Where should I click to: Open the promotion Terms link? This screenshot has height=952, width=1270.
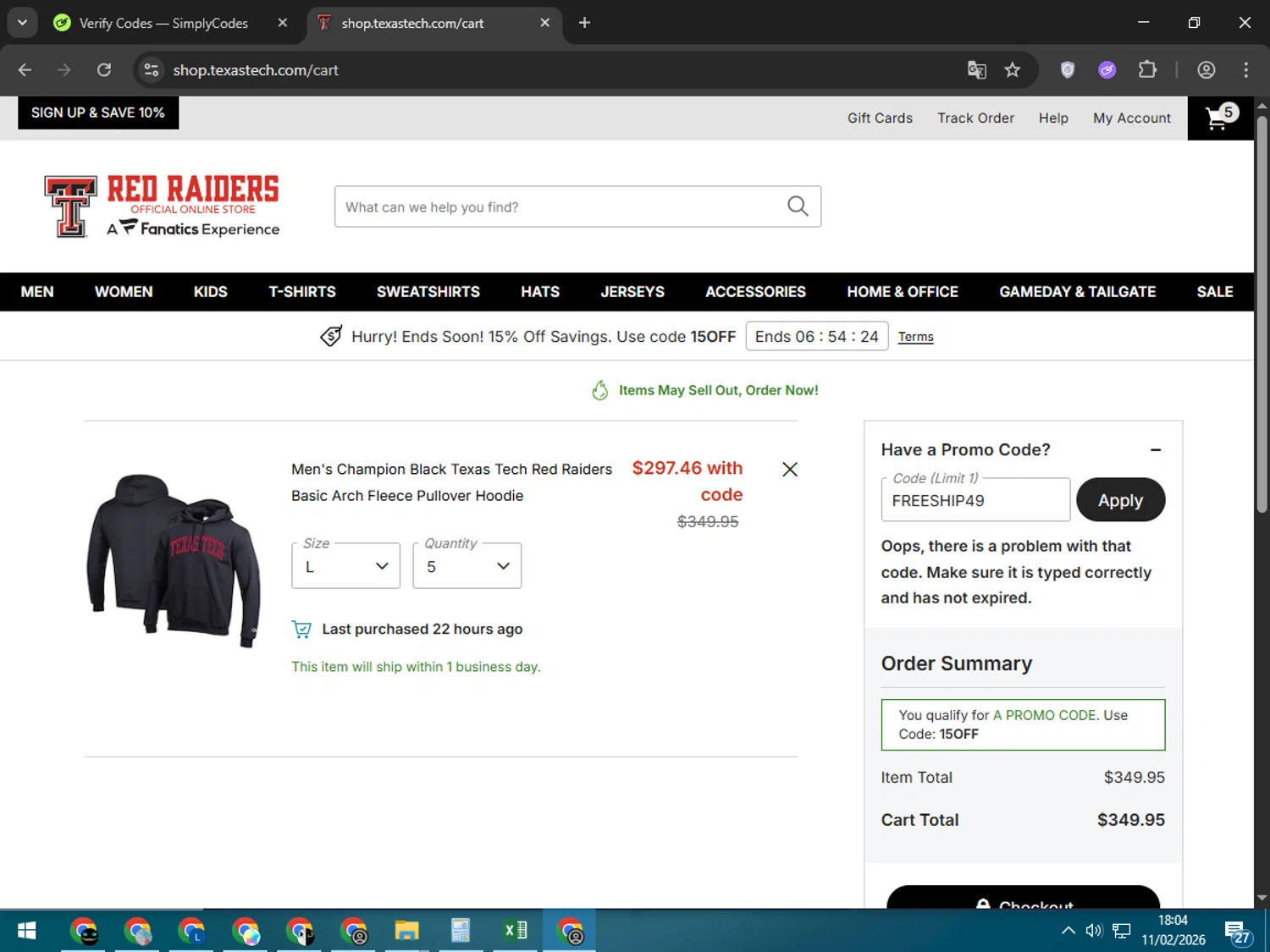click(x=915, y=337)
